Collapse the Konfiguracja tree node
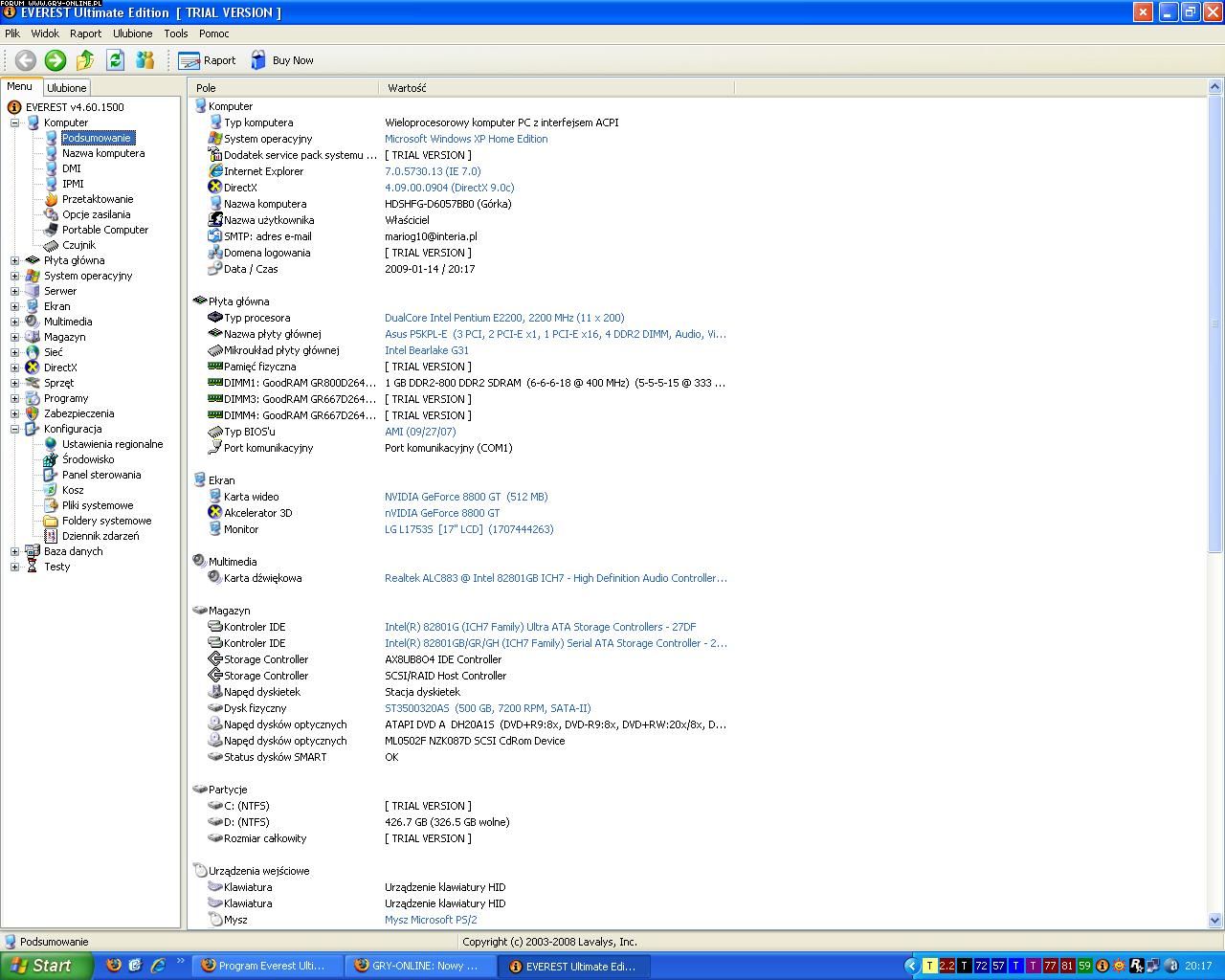Image resolution: width=1225 pixels, height=980 pixels. point(14,429)
